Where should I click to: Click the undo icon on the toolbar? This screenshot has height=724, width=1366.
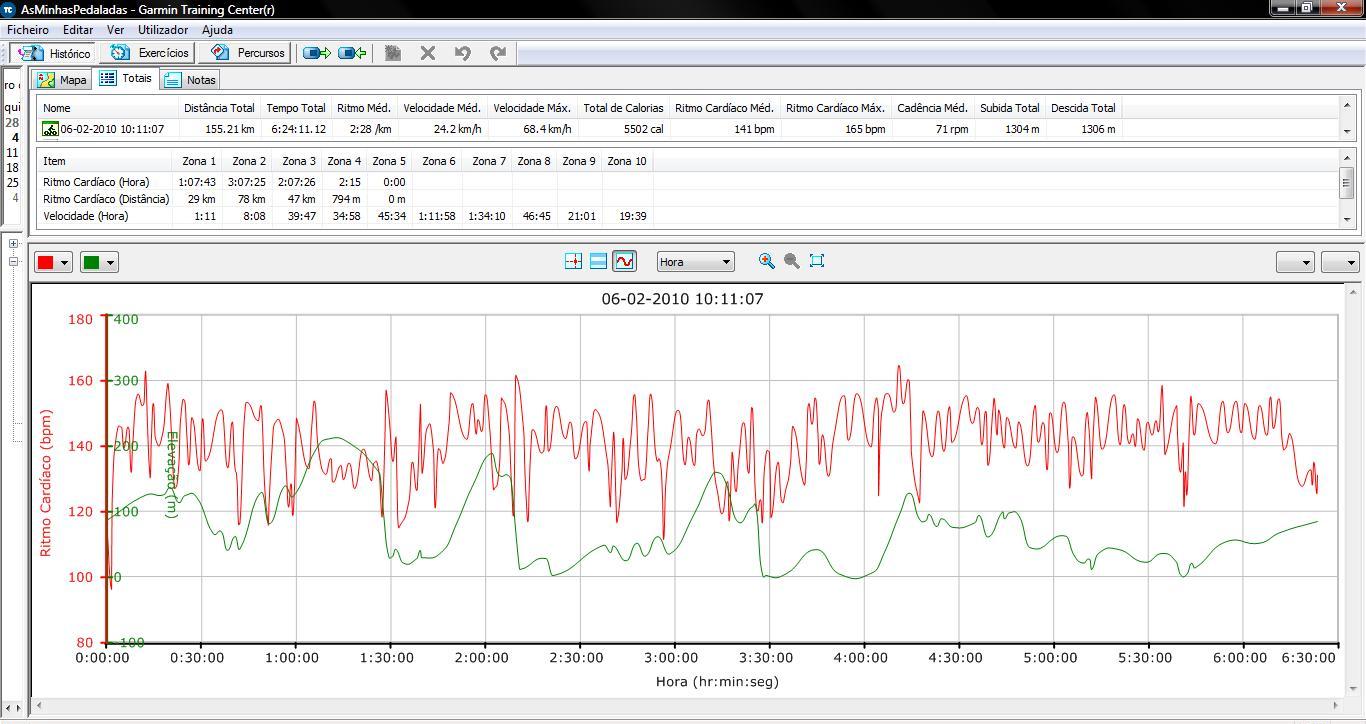coord(462,53)
